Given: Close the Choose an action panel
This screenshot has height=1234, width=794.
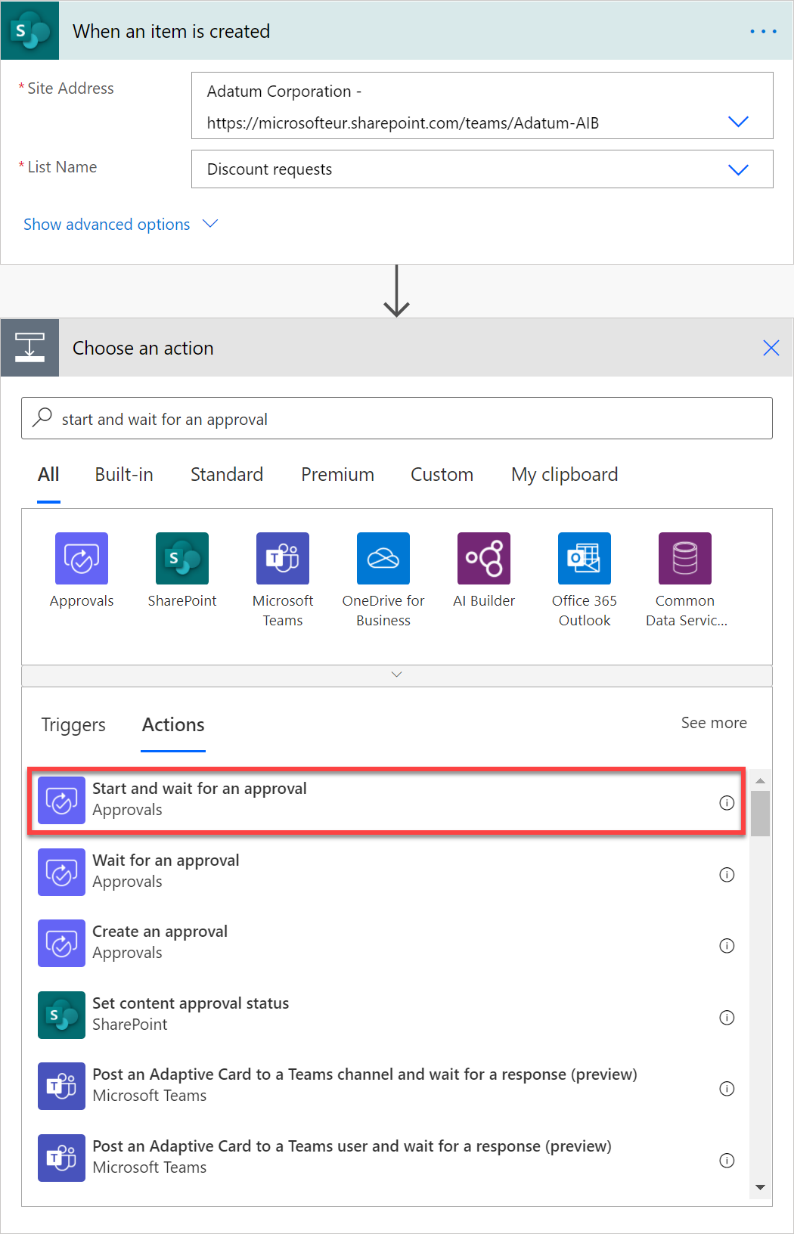Looking at the screenshot, I should click(771, 348).
